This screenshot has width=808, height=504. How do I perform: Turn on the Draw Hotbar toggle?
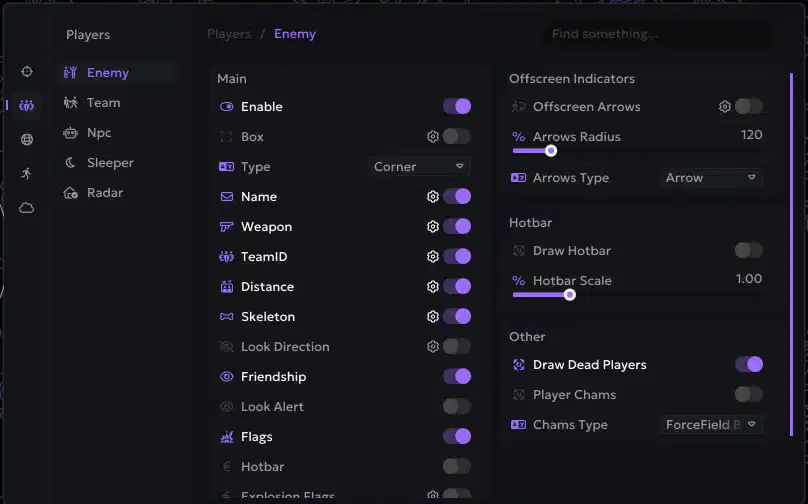click(748, 251)
